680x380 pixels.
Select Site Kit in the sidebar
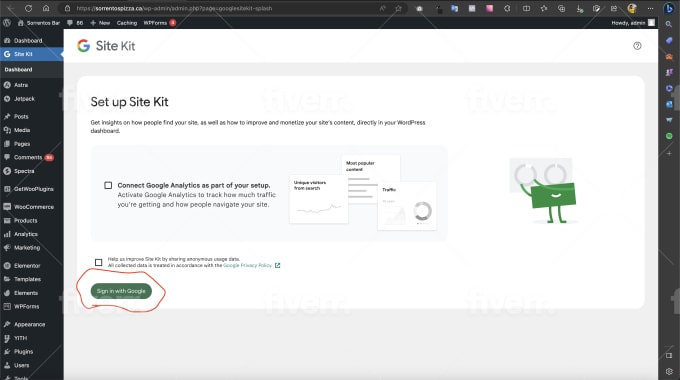point(32,54)
